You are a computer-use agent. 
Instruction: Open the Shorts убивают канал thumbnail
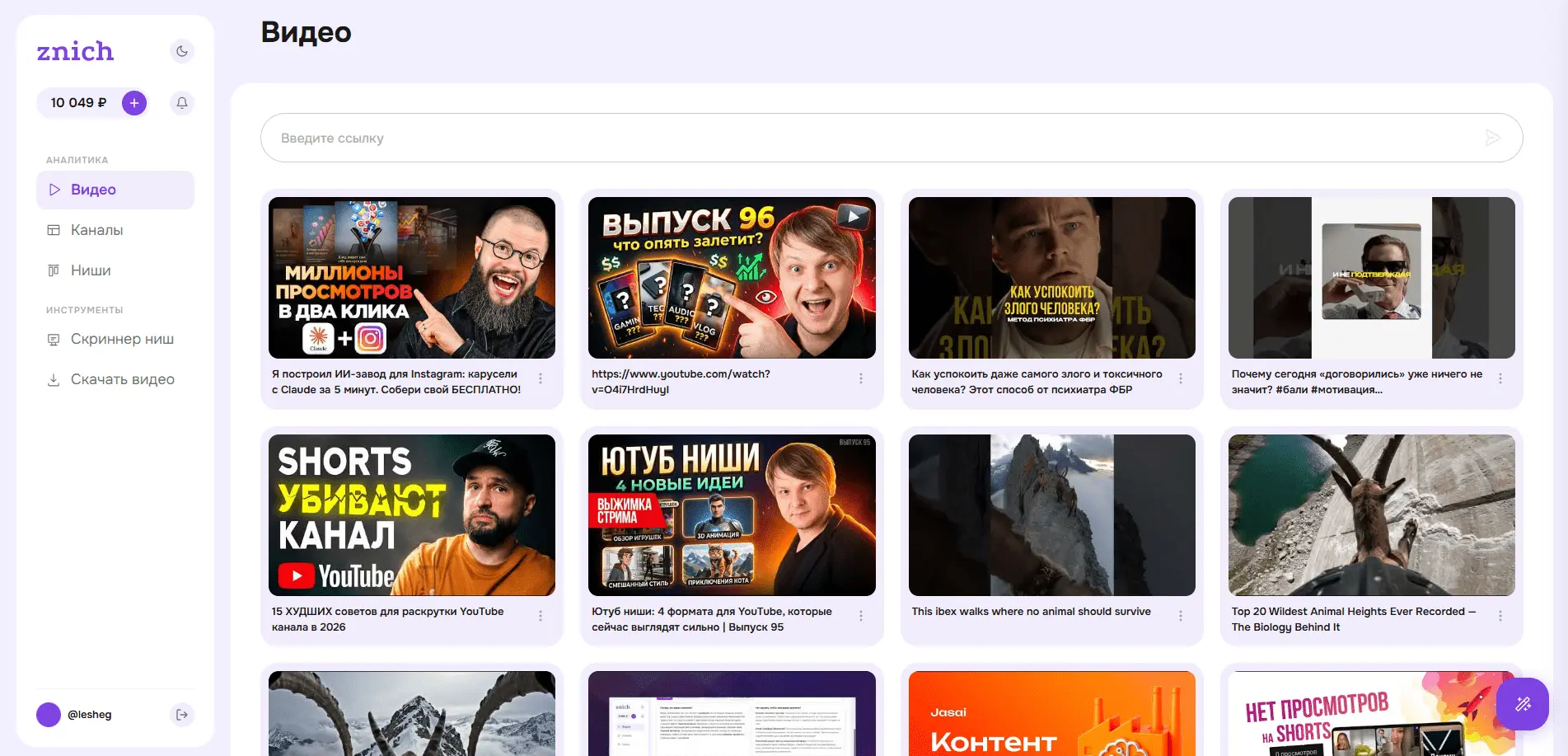click(x=412, y=514)
